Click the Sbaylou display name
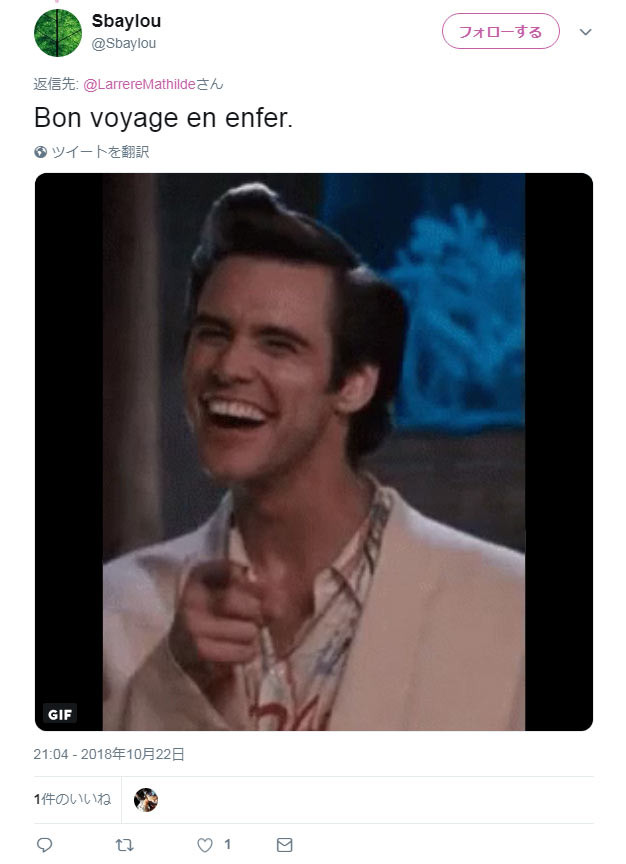This screenshot has height=864, width=626. 126,21
